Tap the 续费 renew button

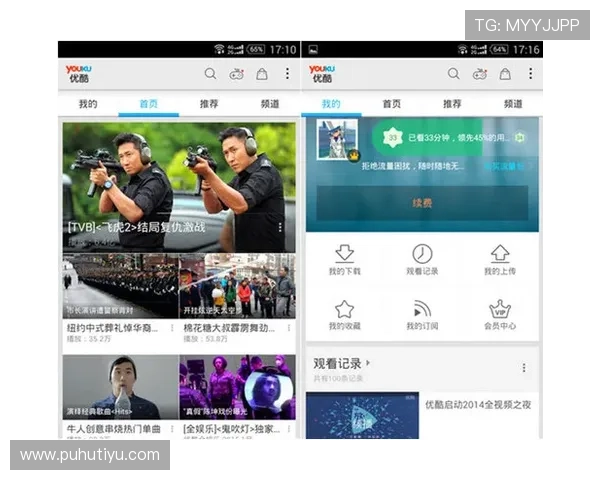pos(422,203)
